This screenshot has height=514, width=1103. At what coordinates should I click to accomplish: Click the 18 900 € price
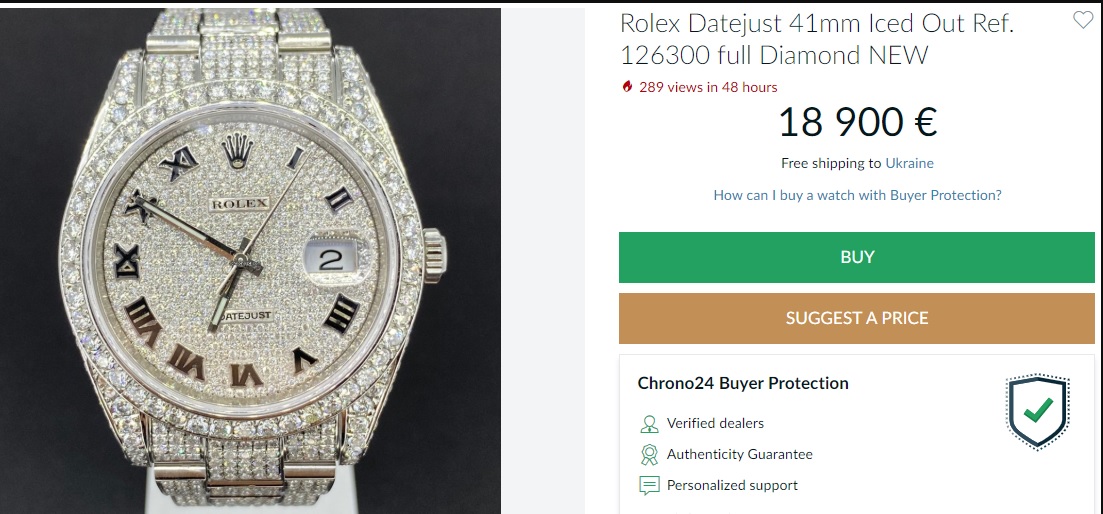[x=857, y=122]
